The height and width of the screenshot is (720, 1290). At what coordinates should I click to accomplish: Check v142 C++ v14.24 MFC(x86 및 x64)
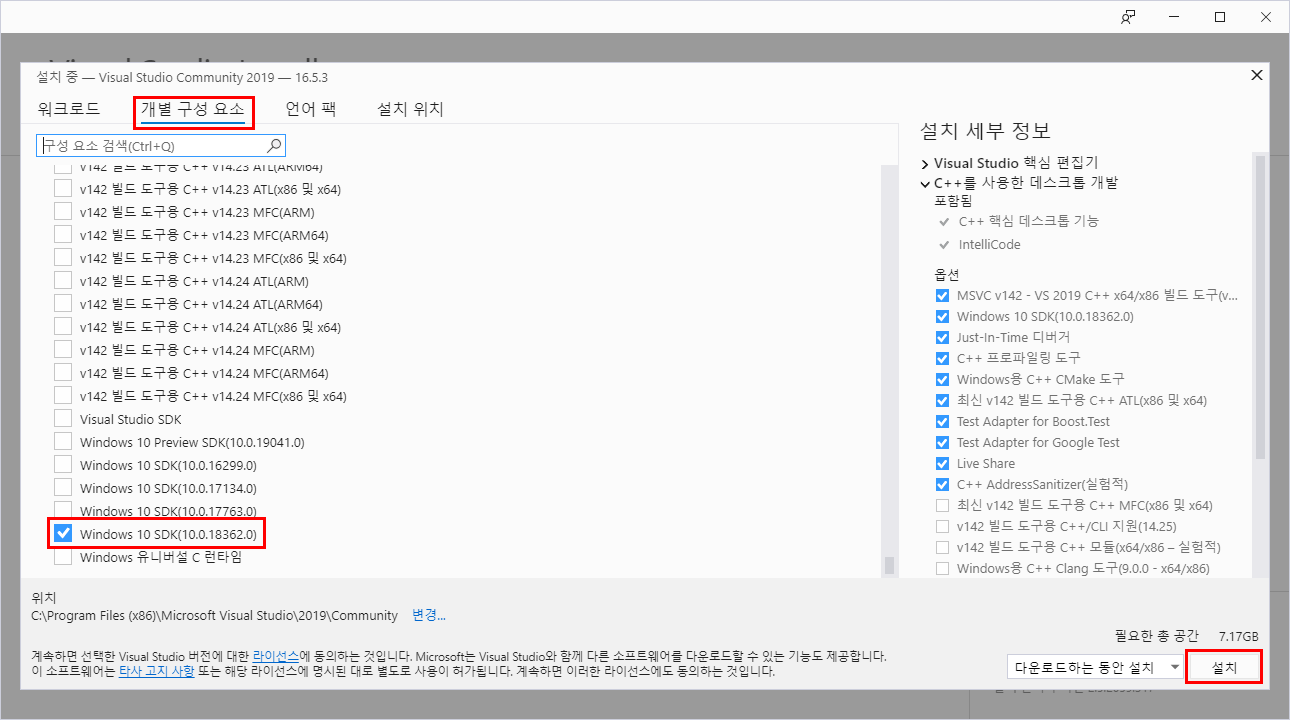63,396
